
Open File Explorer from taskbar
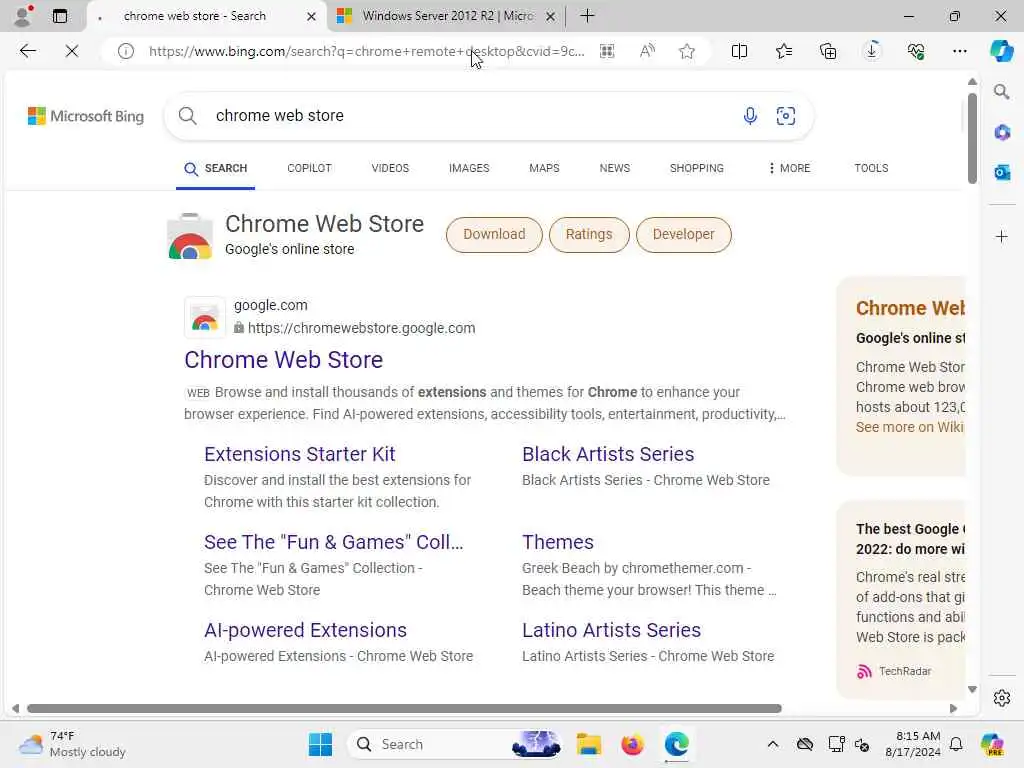pos(588,744)
